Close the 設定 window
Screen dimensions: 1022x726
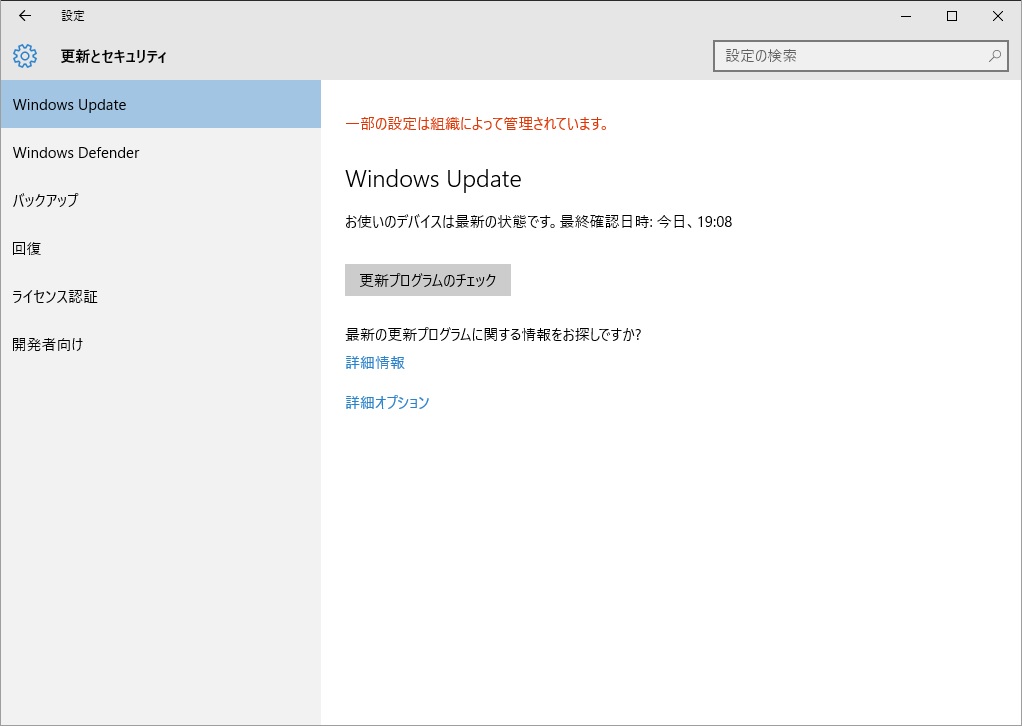(998, 16)
